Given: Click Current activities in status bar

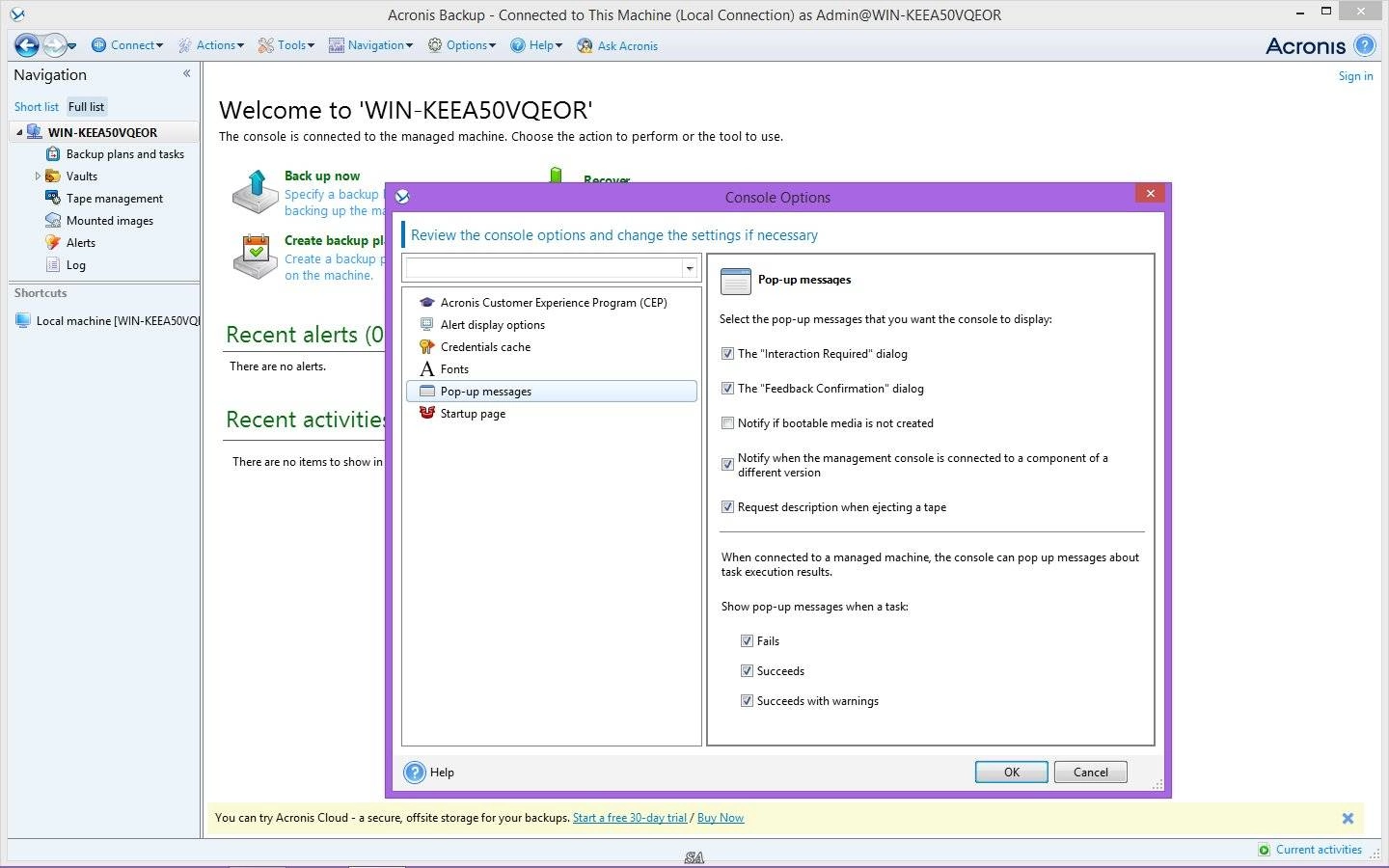Looking at the screenshot, I should pyautogui.click(x=1319, y=850).
